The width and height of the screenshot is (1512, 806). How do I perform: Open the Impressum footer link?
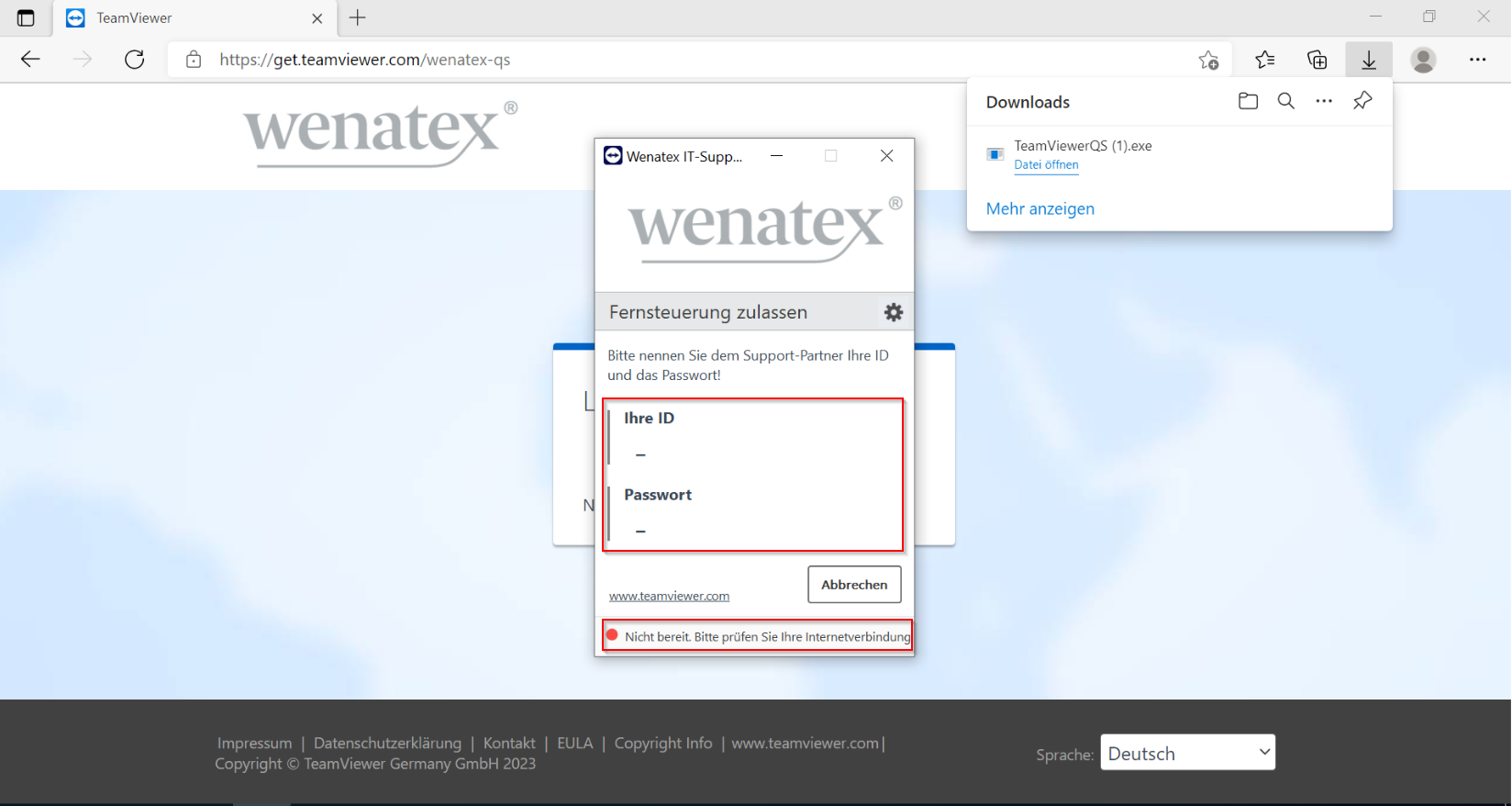[x=254, y=744]
